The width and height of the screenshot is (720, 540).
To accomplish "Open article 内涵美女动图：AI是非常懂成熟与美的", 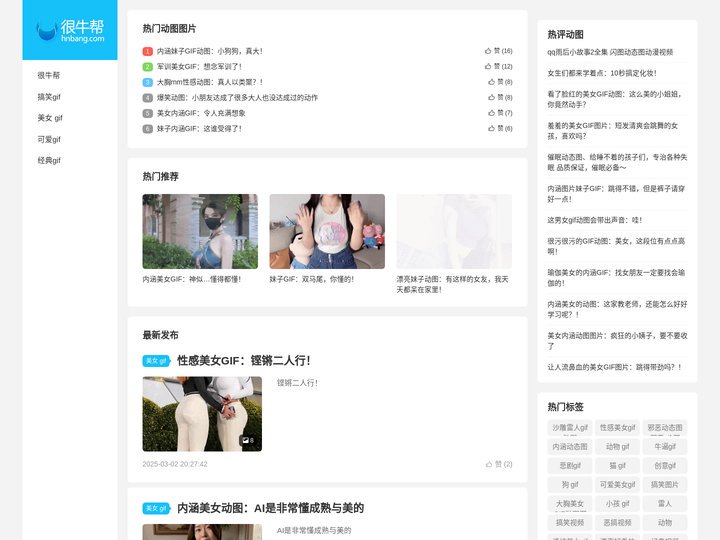I will [x=270, y=508].
